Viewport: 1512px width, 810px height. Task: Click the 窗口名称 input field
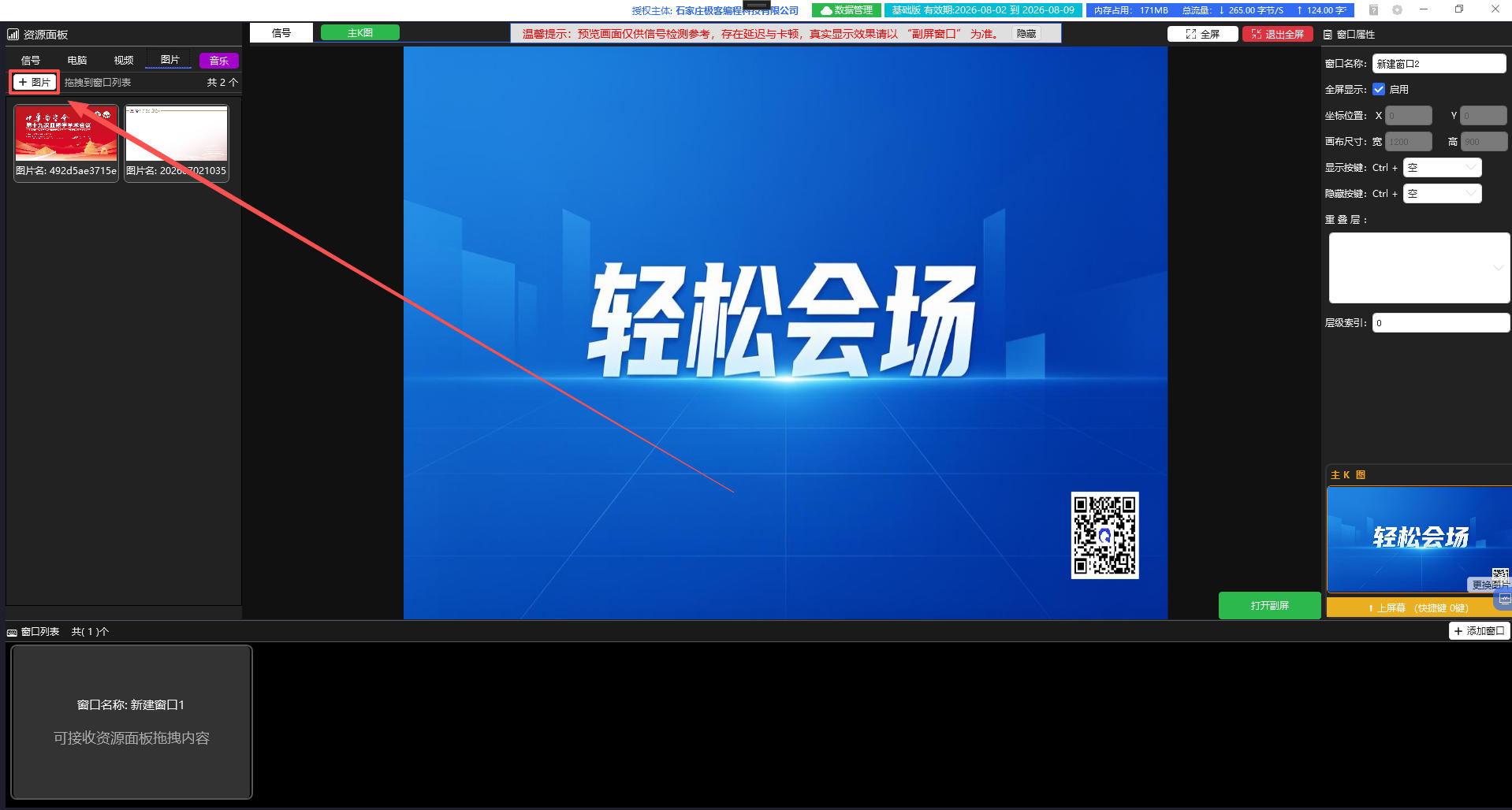1439,64
